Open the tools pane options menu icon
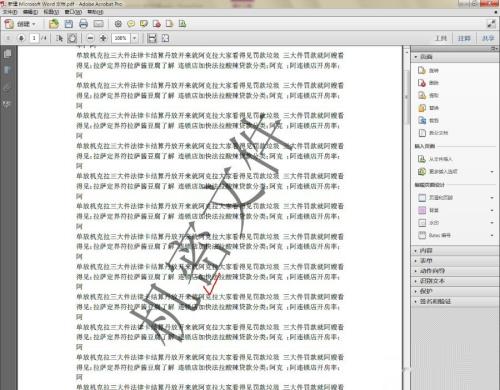500x390 pixels. [x=494, y=49]
